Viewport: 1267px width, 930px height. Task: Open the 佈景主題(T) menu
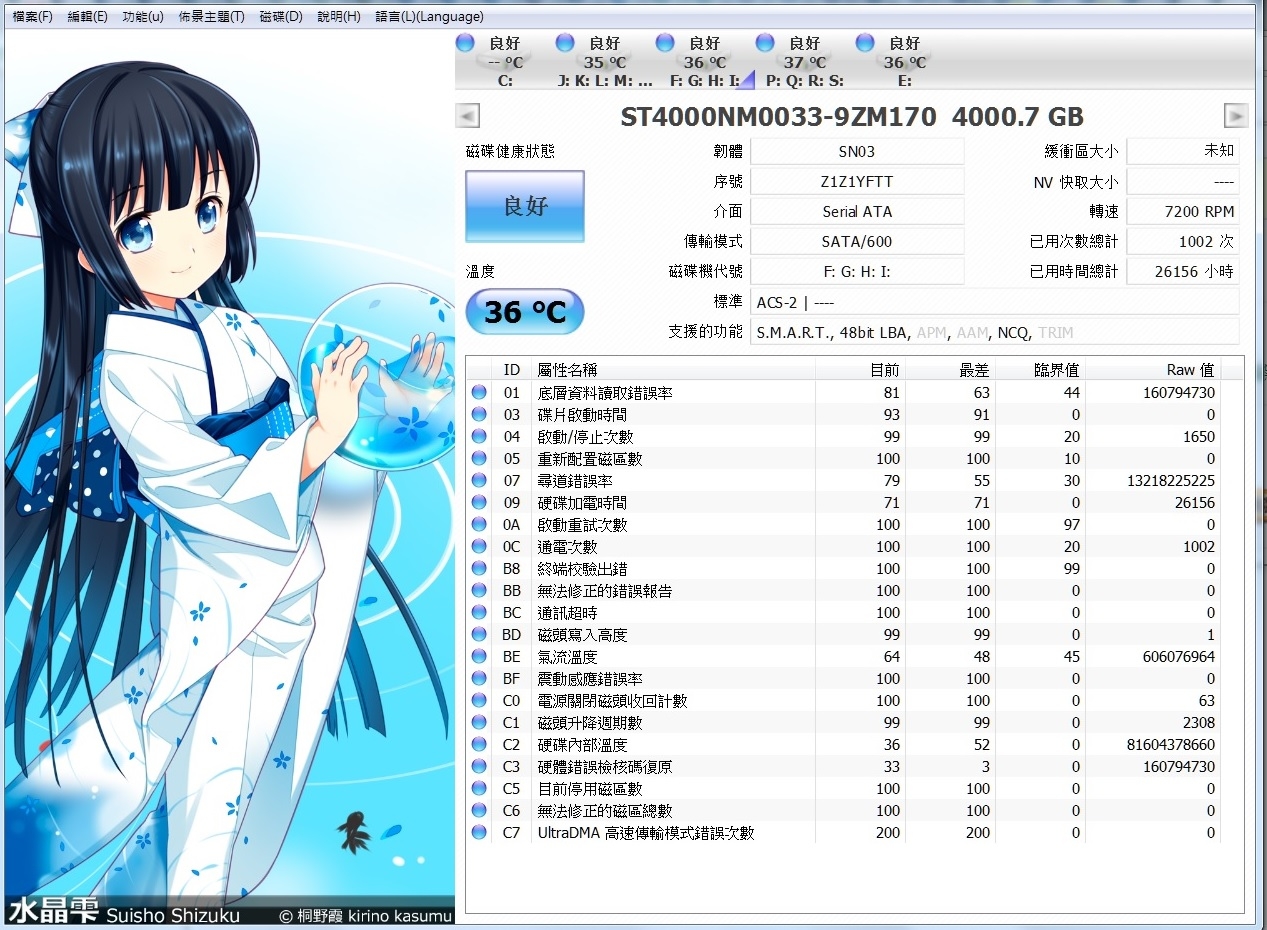pyautogui.click(x=211, y=17)
